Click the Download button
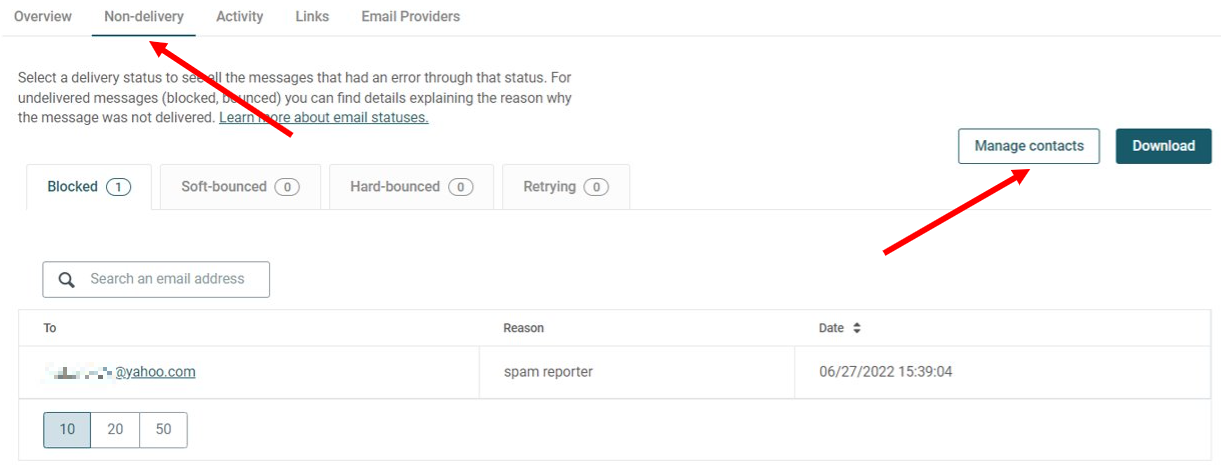This screenshot has width=1221, height=472. (x=1163, y=146)
